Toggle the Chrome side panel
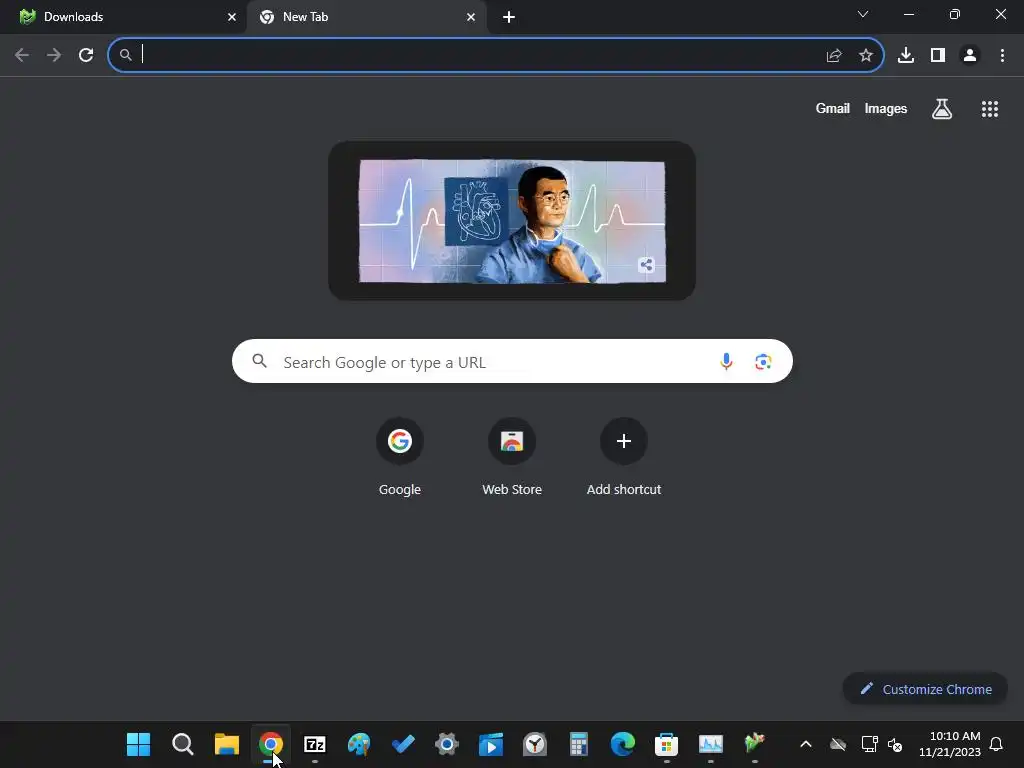1024x768 pixels. pos(938,56)
